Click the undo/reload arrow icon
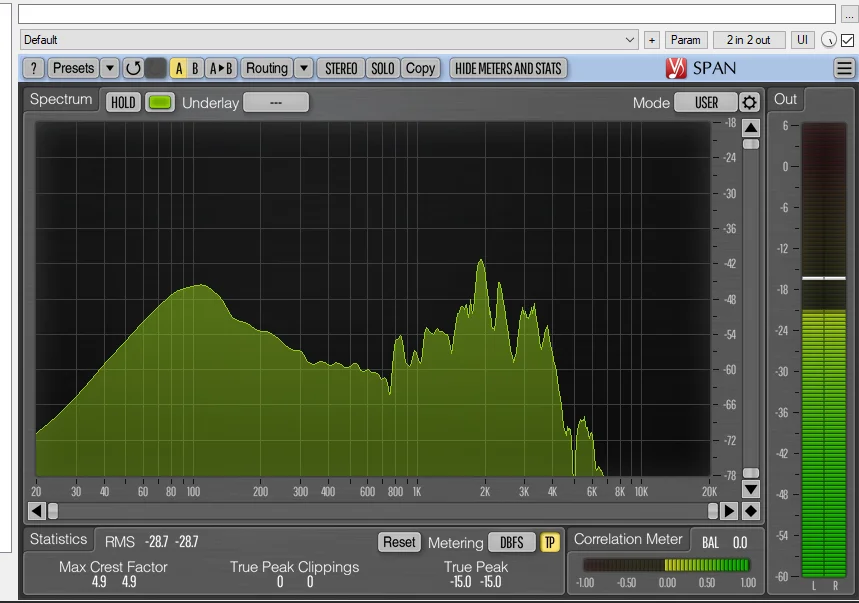859x603 pixels. pyautogui.click(x=133, y=68)
